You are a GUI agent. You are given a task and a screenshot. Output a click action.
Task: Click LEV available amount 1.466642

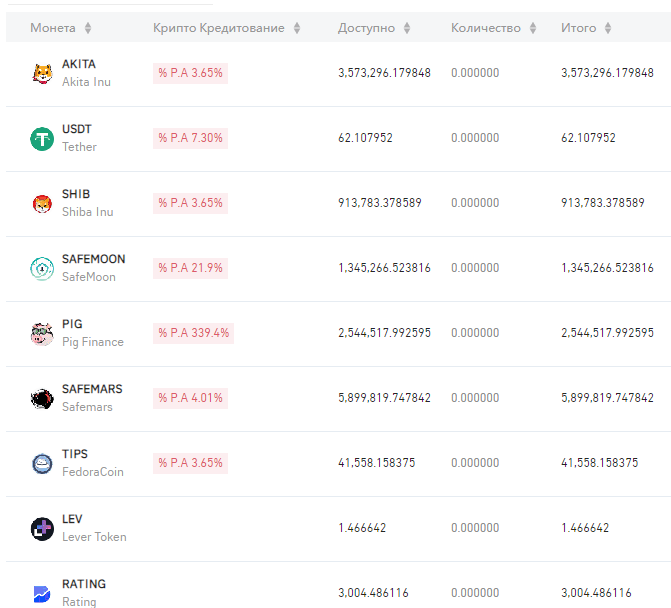click(x=362, y=528)
